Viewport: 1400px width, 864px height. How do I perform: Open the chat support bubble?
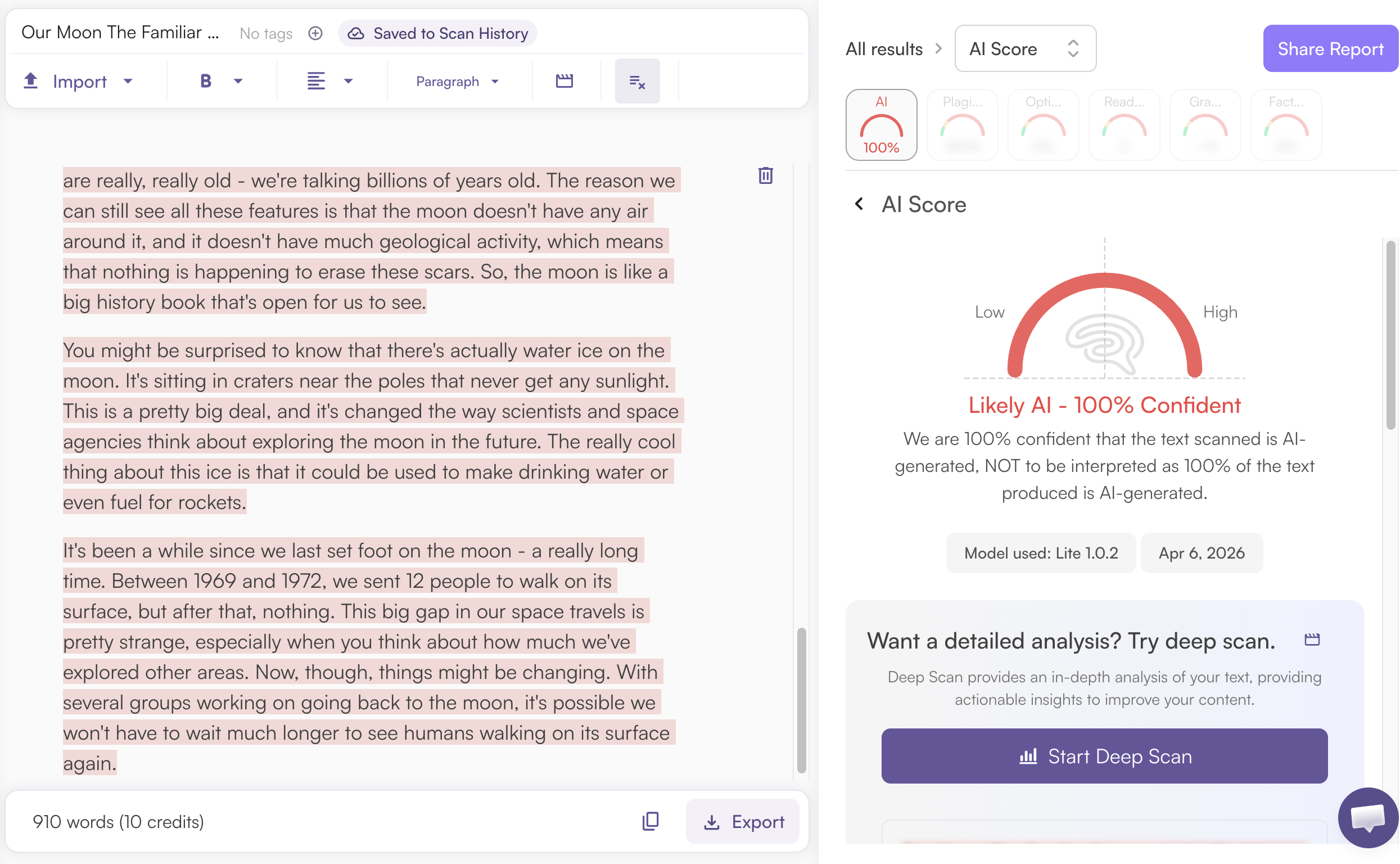[x=1367, y=817]
